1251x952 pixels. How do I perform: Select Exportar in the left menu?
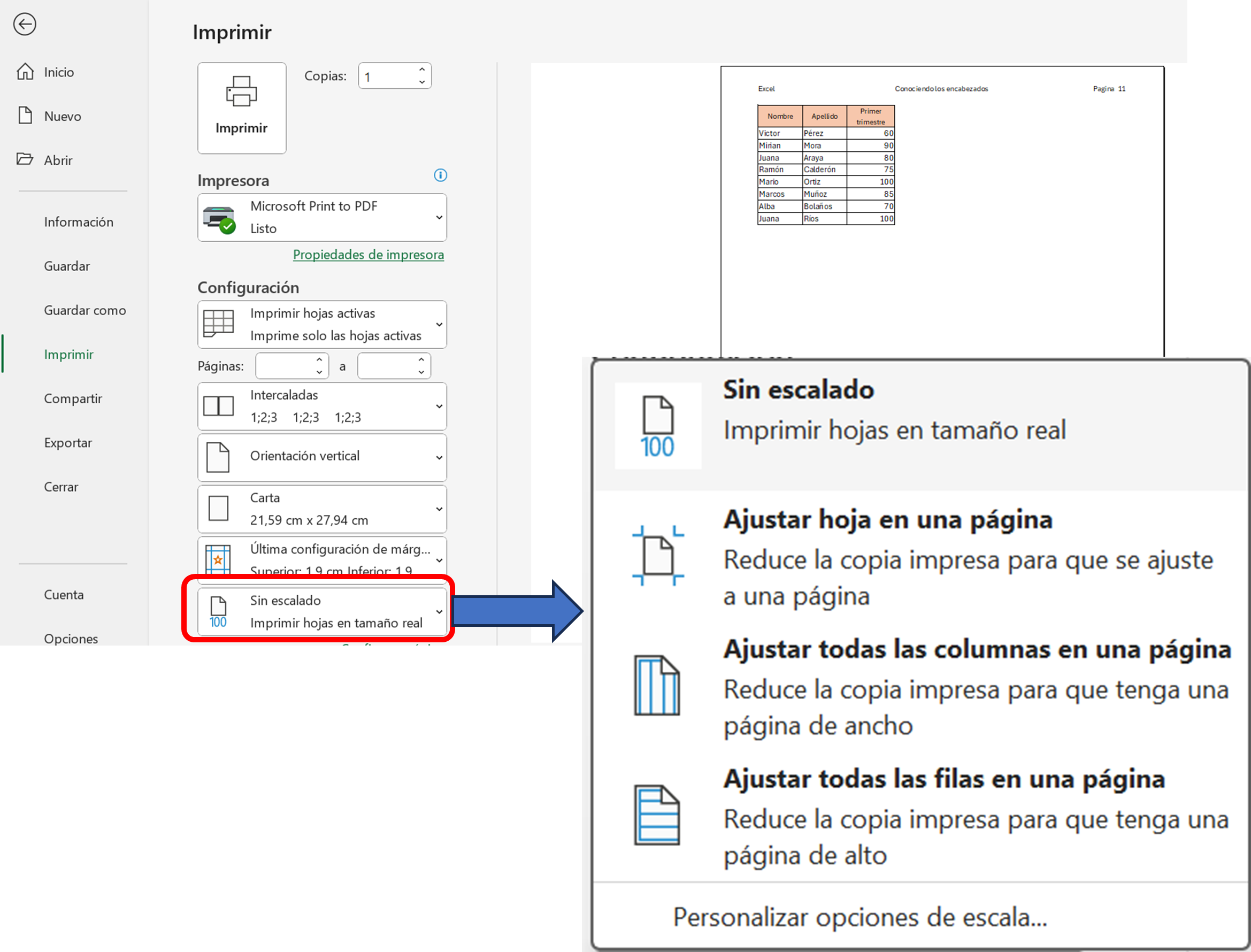[x=68, y=442]
